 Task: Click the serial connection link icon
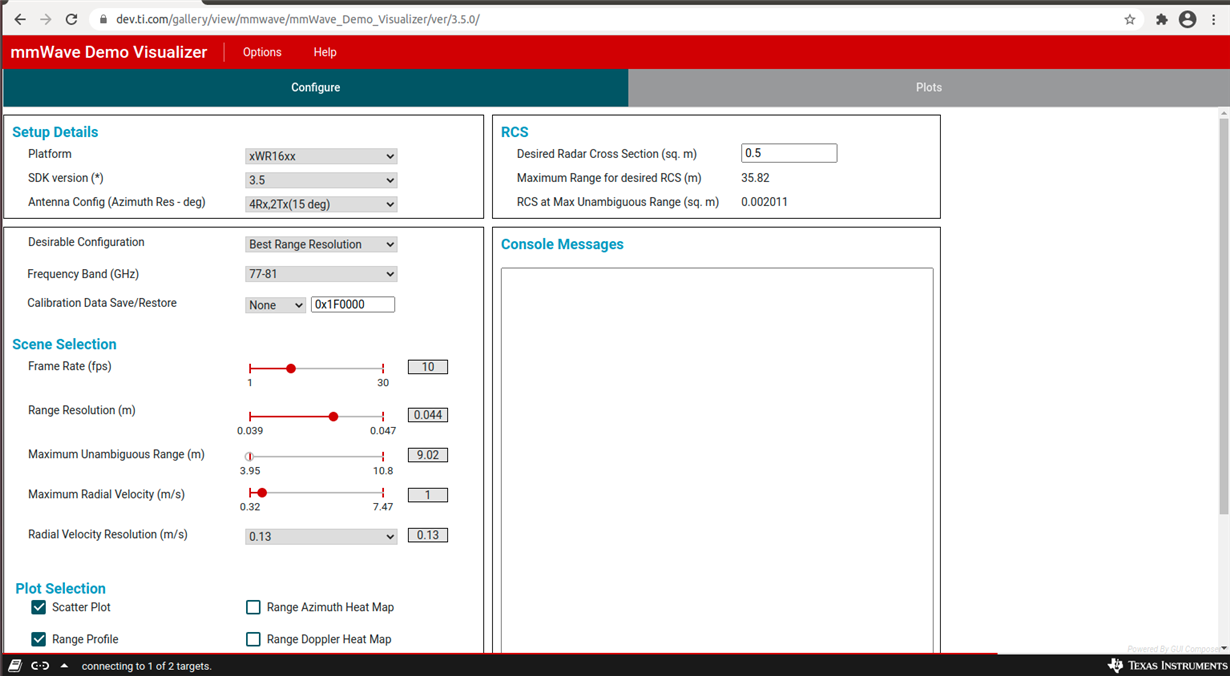tap(40, 665)
